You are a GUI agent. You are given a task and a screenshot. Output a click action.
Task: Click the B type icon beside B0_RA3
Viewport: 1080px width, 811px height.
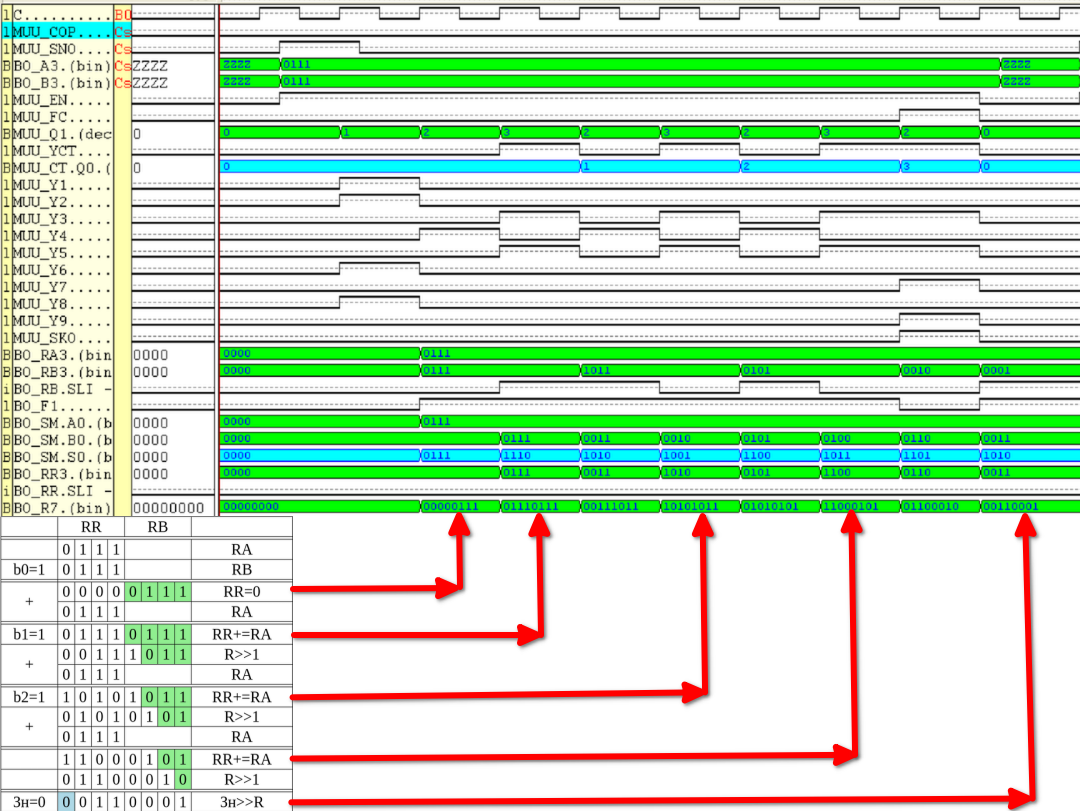pyautogui.click(x=8, y=355)
